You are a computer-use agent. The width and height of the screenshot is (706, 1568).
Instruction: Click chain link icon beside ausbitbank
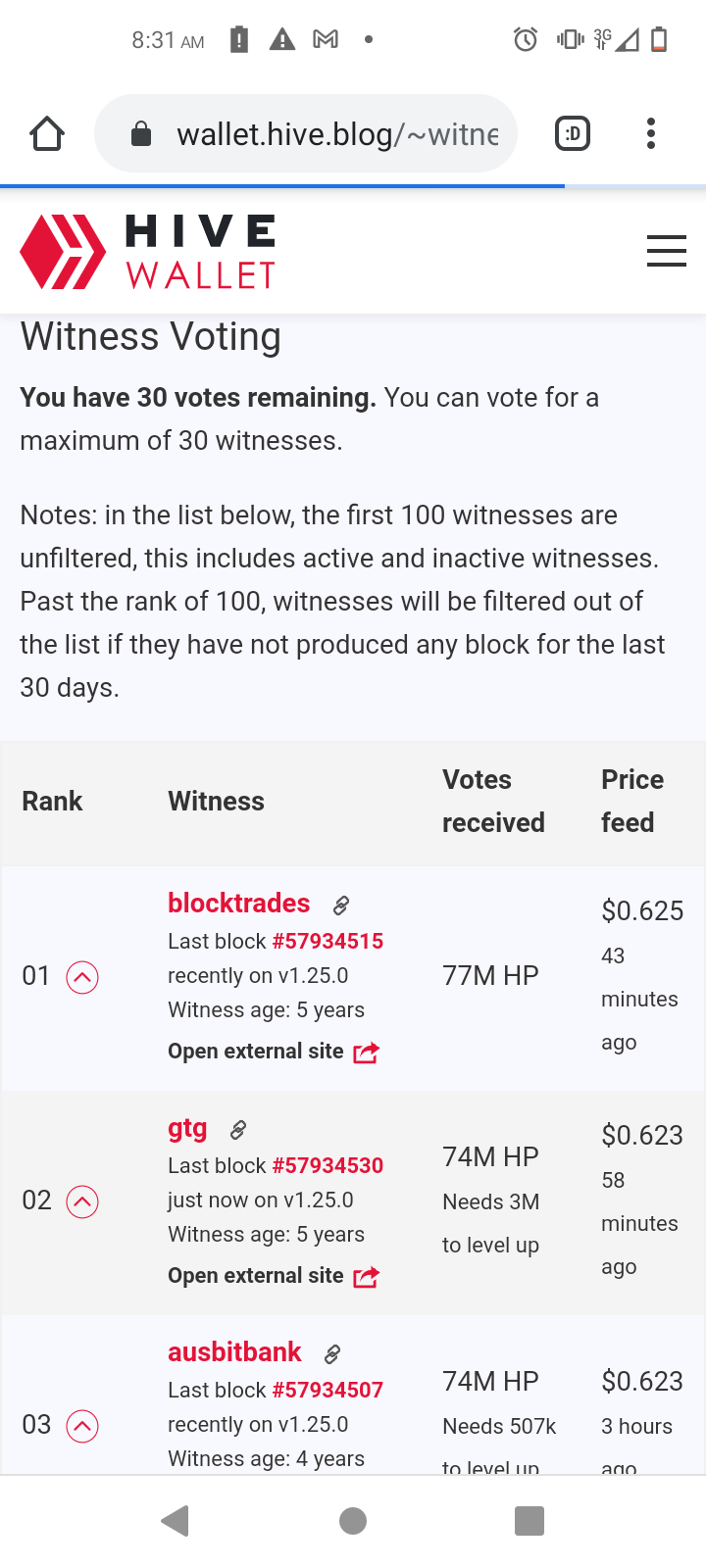point(332,1354)
